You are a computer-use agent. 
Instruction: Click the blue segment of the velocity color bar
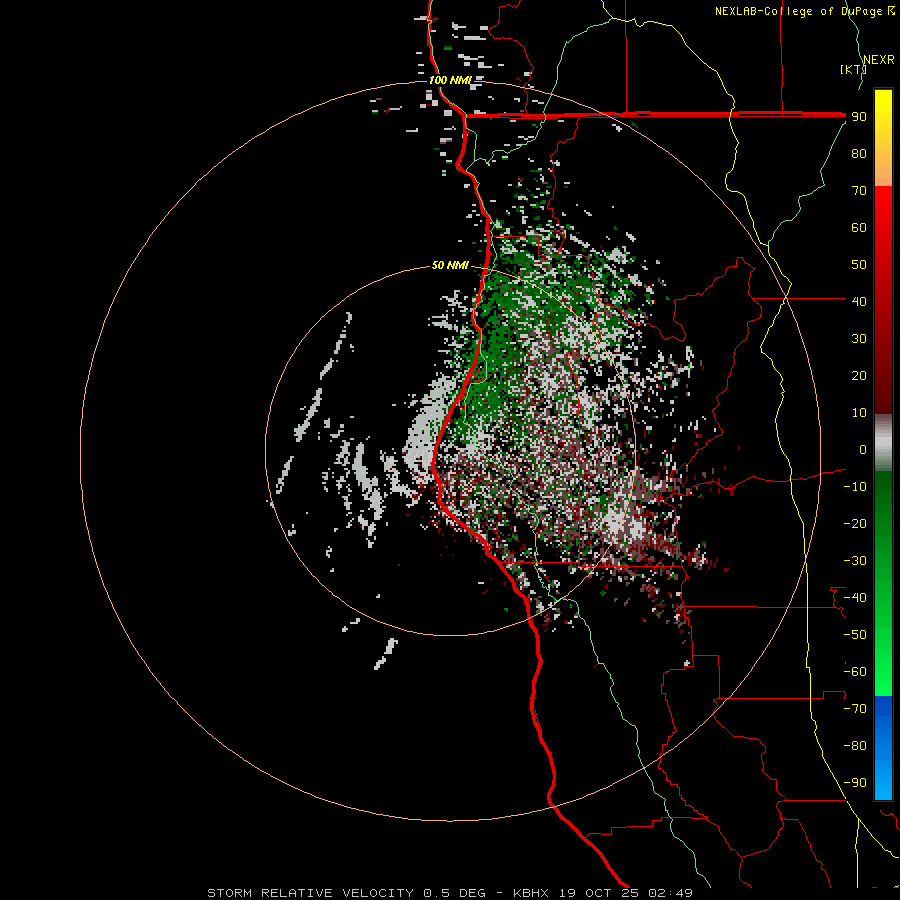coord(883,747)
